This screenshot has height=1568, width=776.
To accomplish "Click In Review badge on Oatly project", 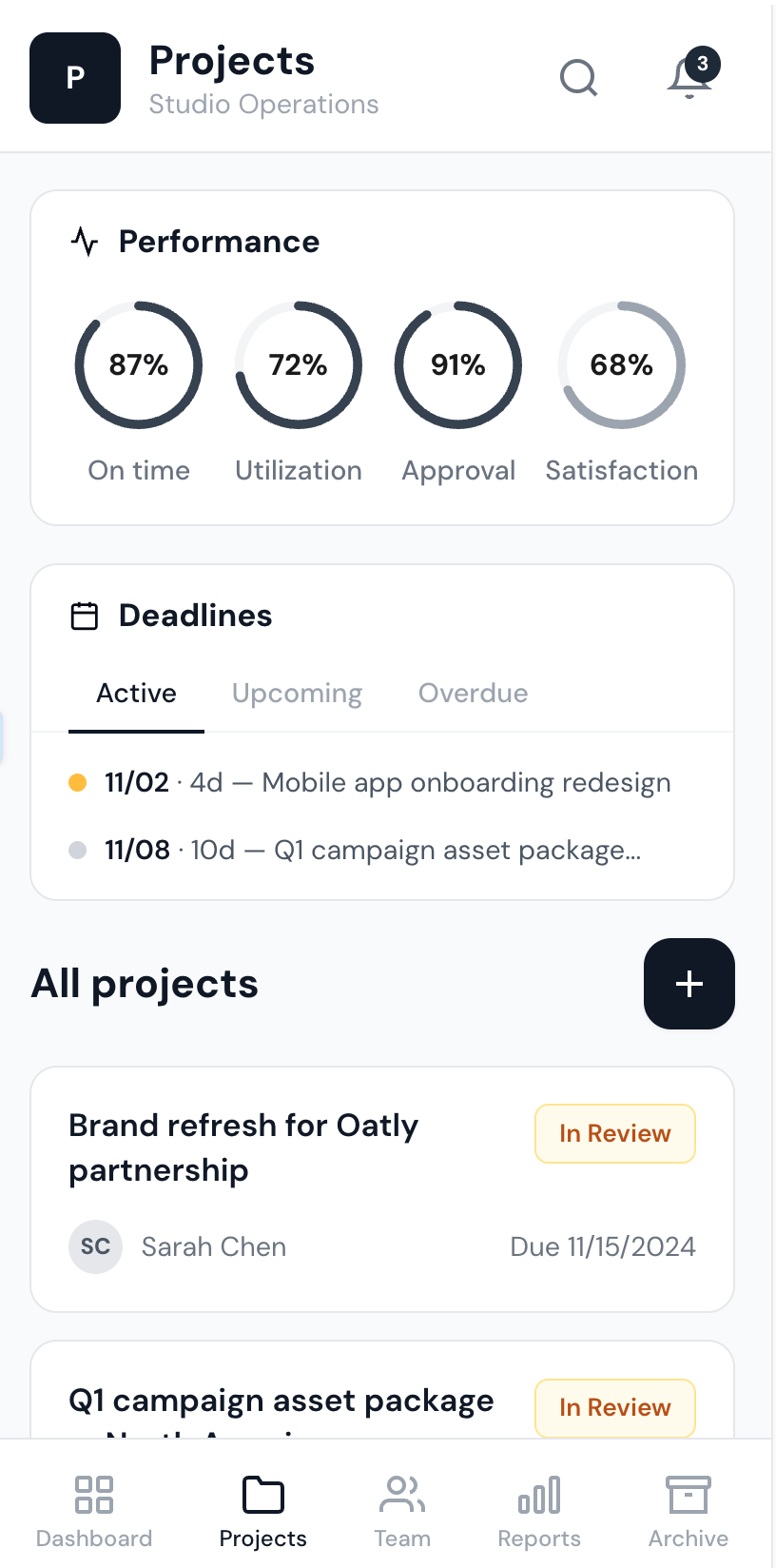I will point(615,1133).
